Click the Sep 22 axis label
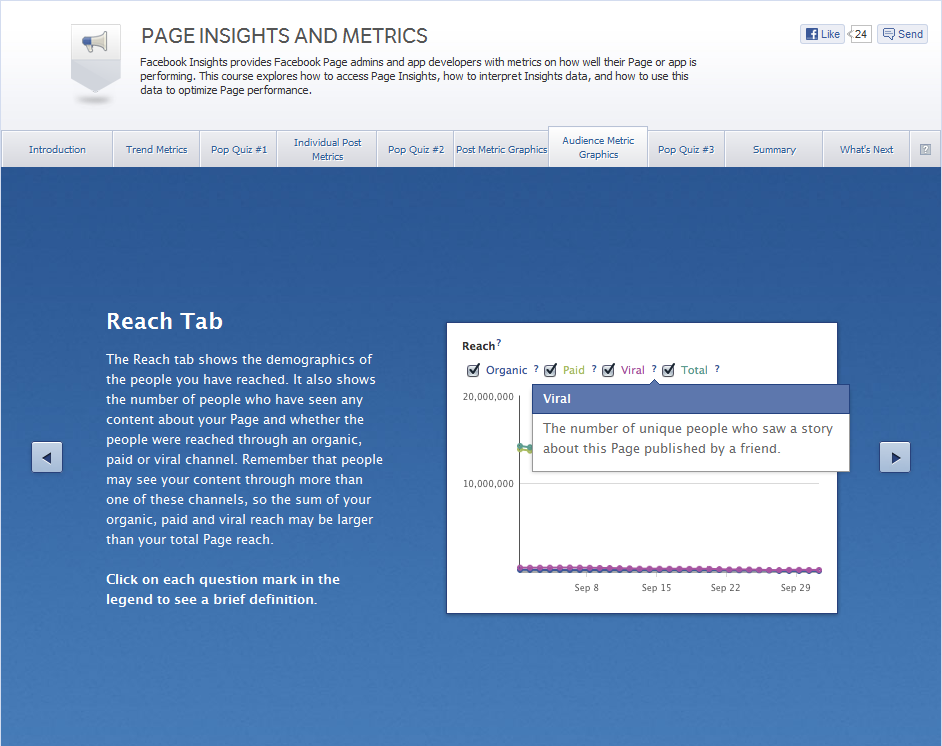Image resolution: width=942 pixels, height=746 pixels. pos(725,587)
